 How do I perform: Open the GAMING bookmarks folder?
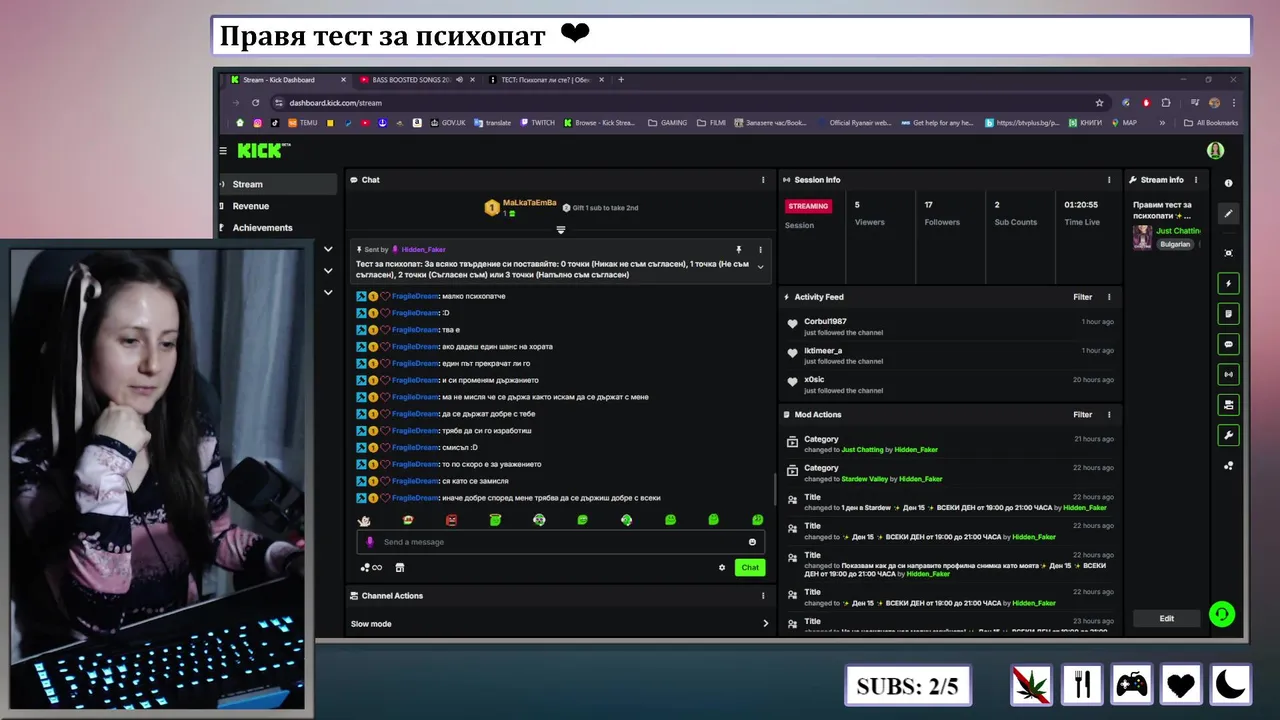[x=667, y=123]
